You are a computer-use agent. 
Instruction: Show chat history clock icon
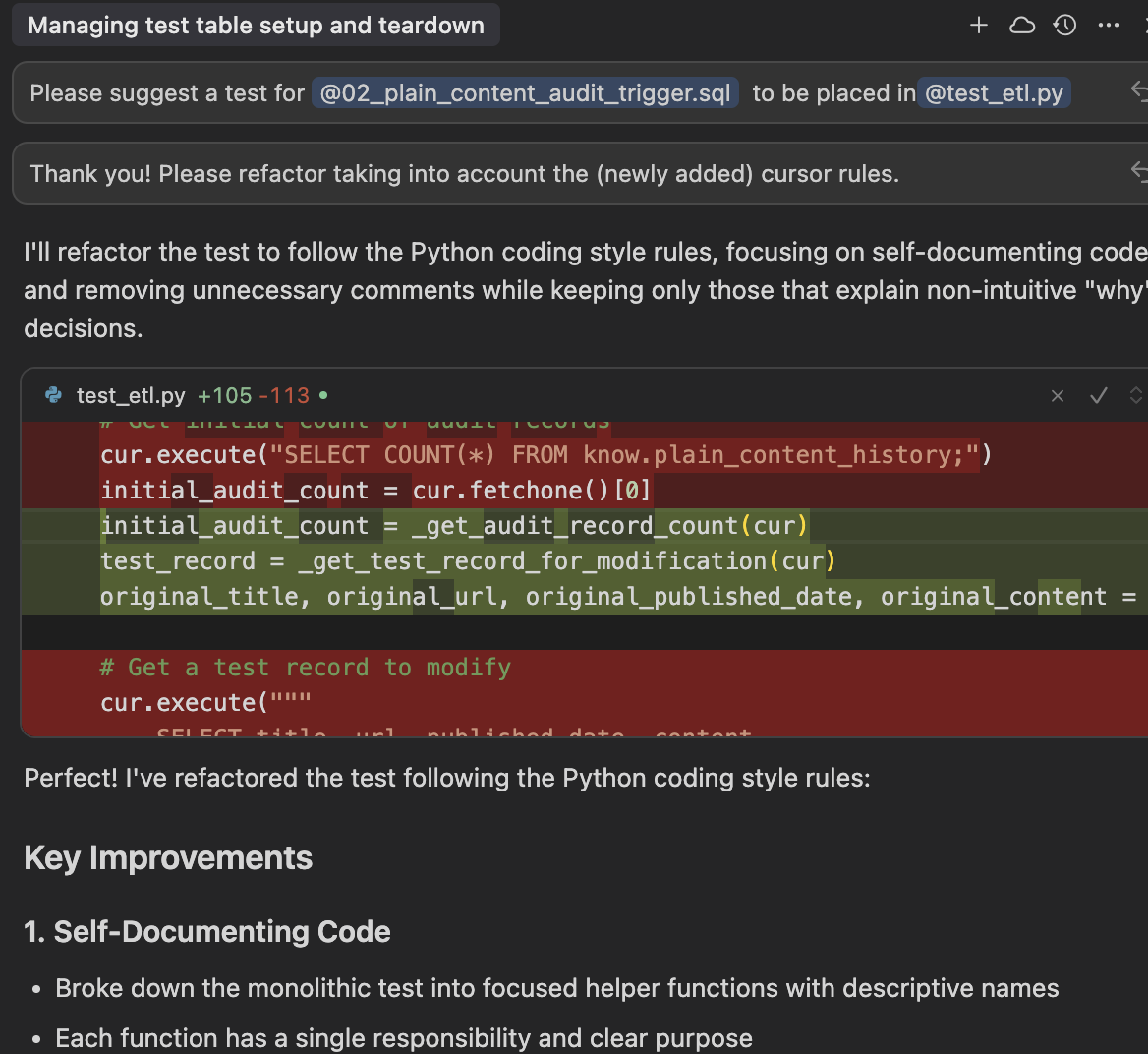click(x=1064, y=26)
